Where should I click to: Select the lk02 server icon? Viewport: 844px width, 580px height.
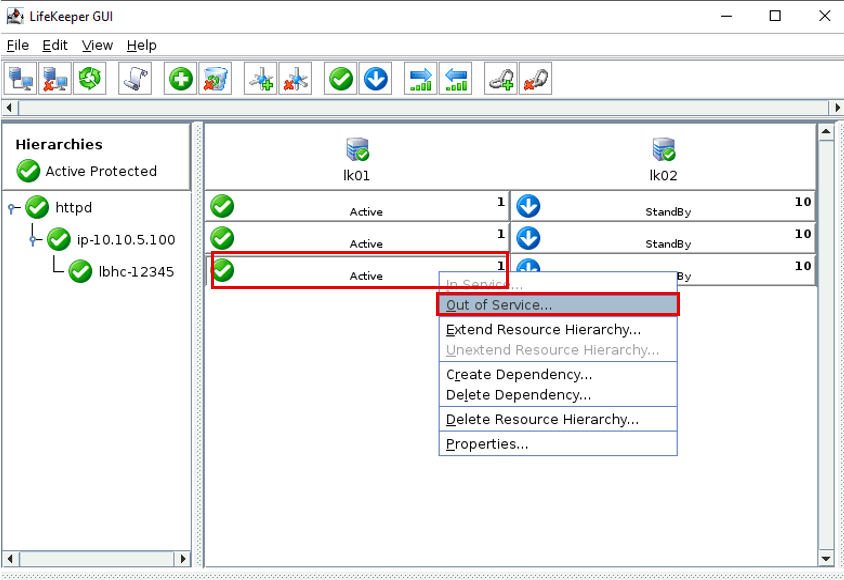click(664, 150)
